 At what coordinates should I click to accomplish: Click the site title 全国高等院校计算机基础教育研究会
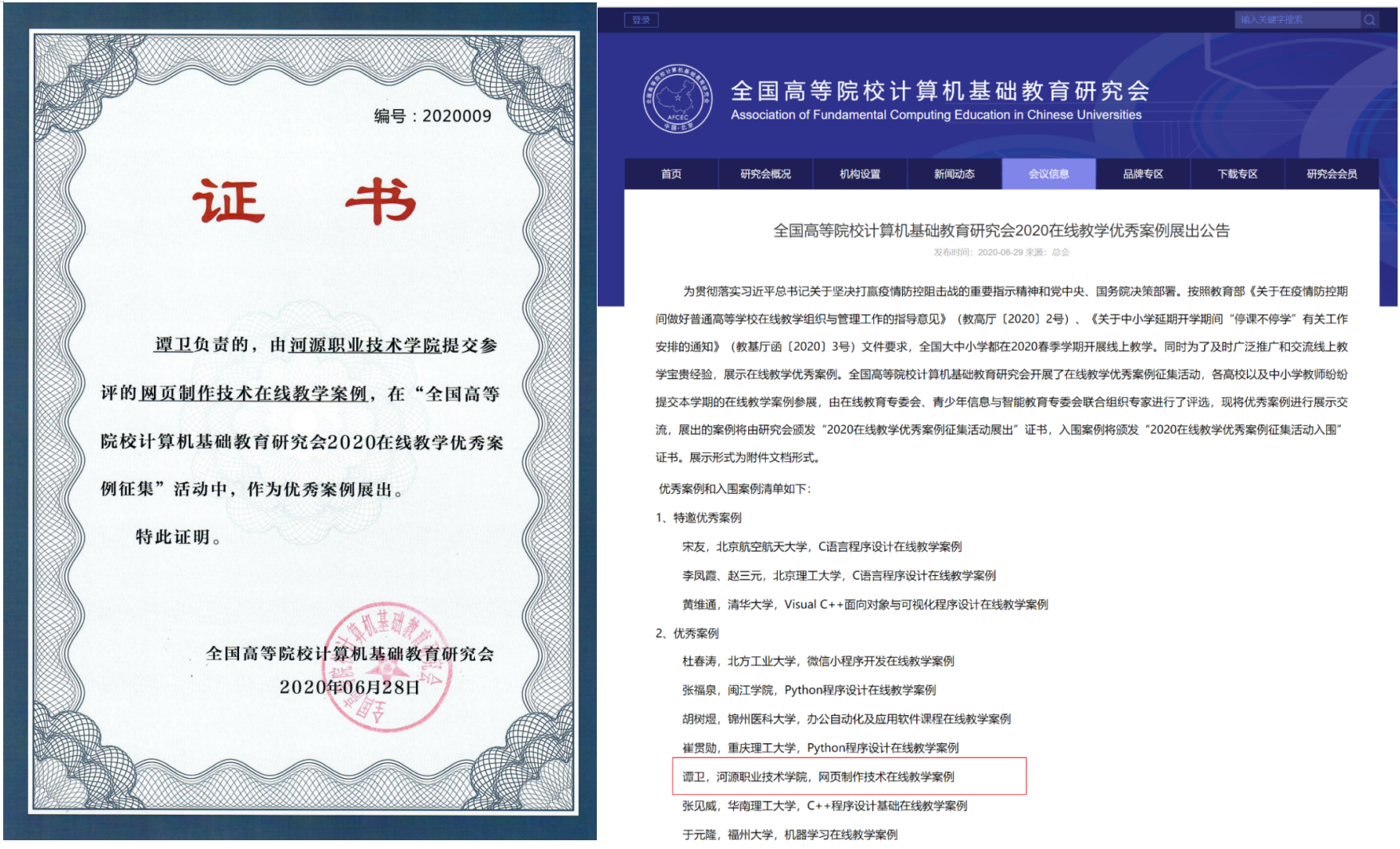point(940,91)
